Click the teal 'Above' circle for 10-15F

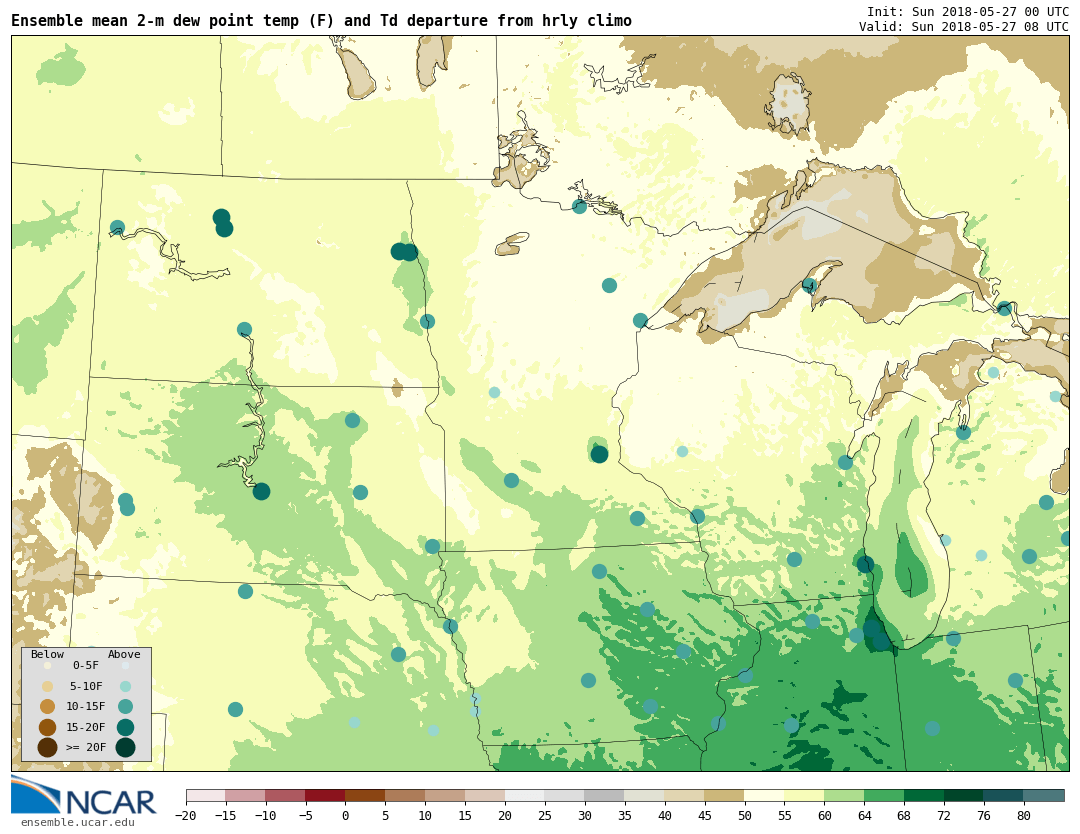(x=125, y=707)
